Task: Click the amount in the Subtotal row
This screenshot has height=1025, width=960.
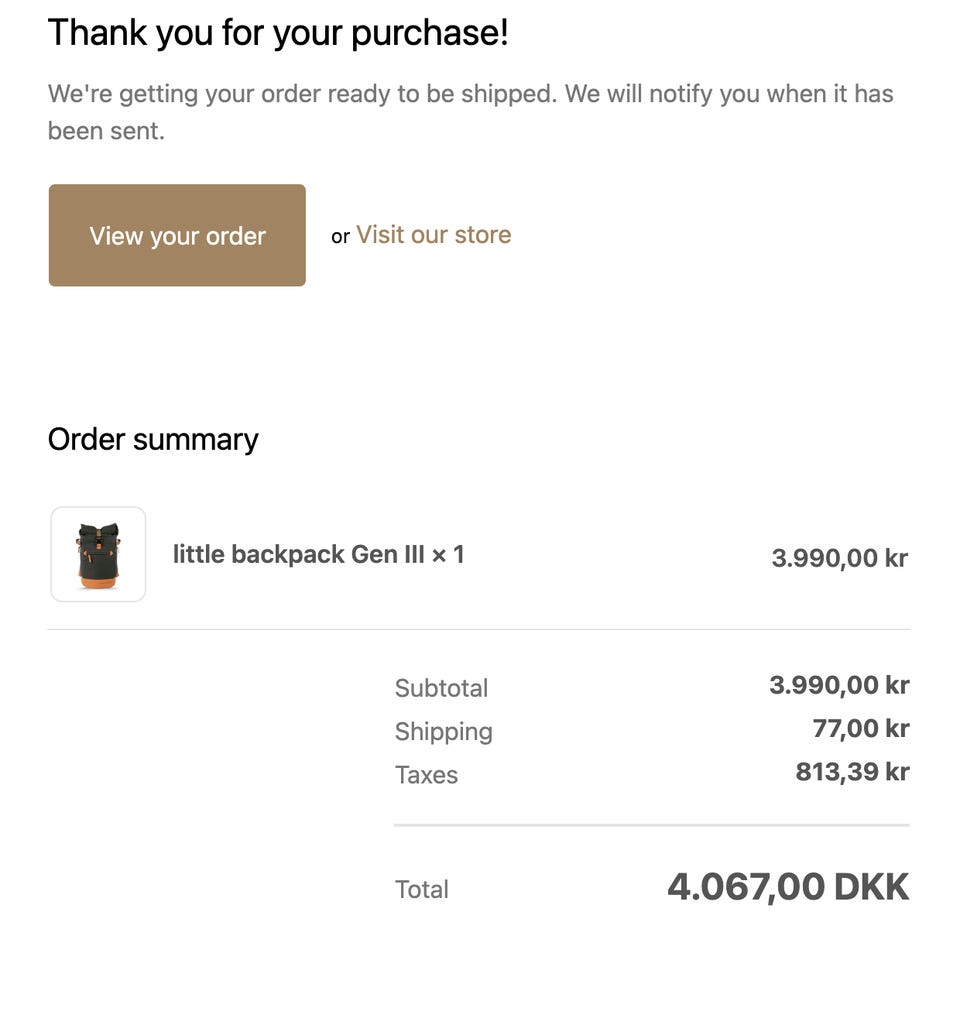Action: coord(839,686)
